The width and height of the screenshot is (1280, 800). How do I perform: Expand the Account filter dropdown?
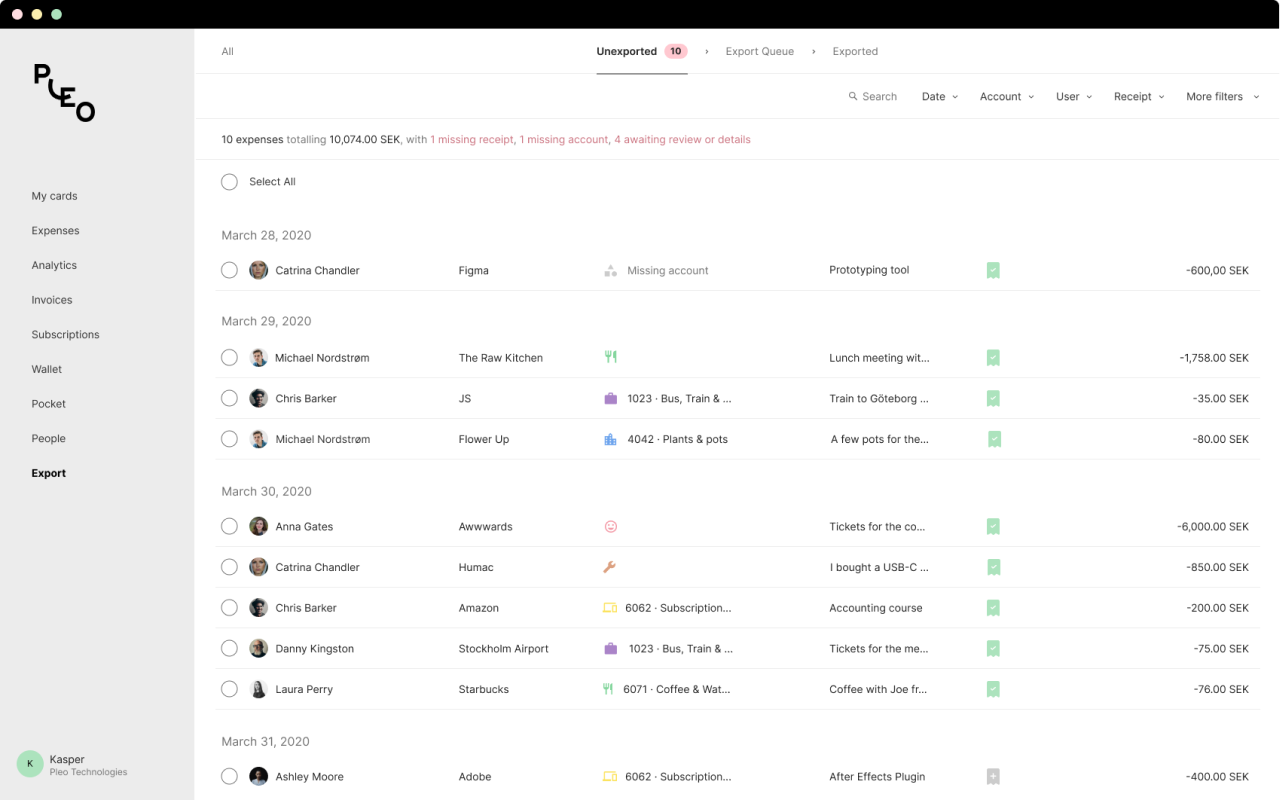click(x=1006, y=97)
